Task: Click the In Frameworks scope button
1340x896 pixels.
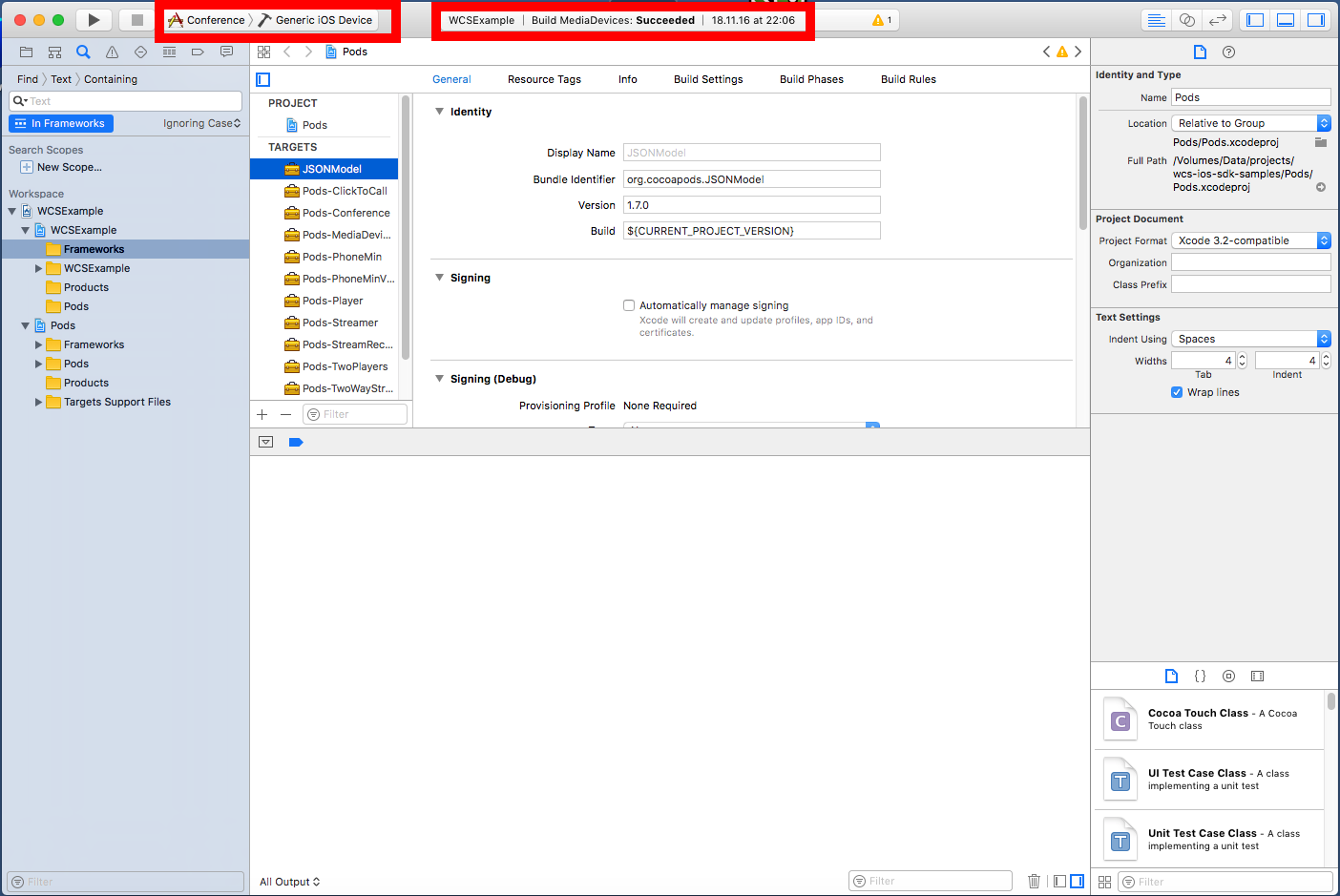Action: (61, 123)
